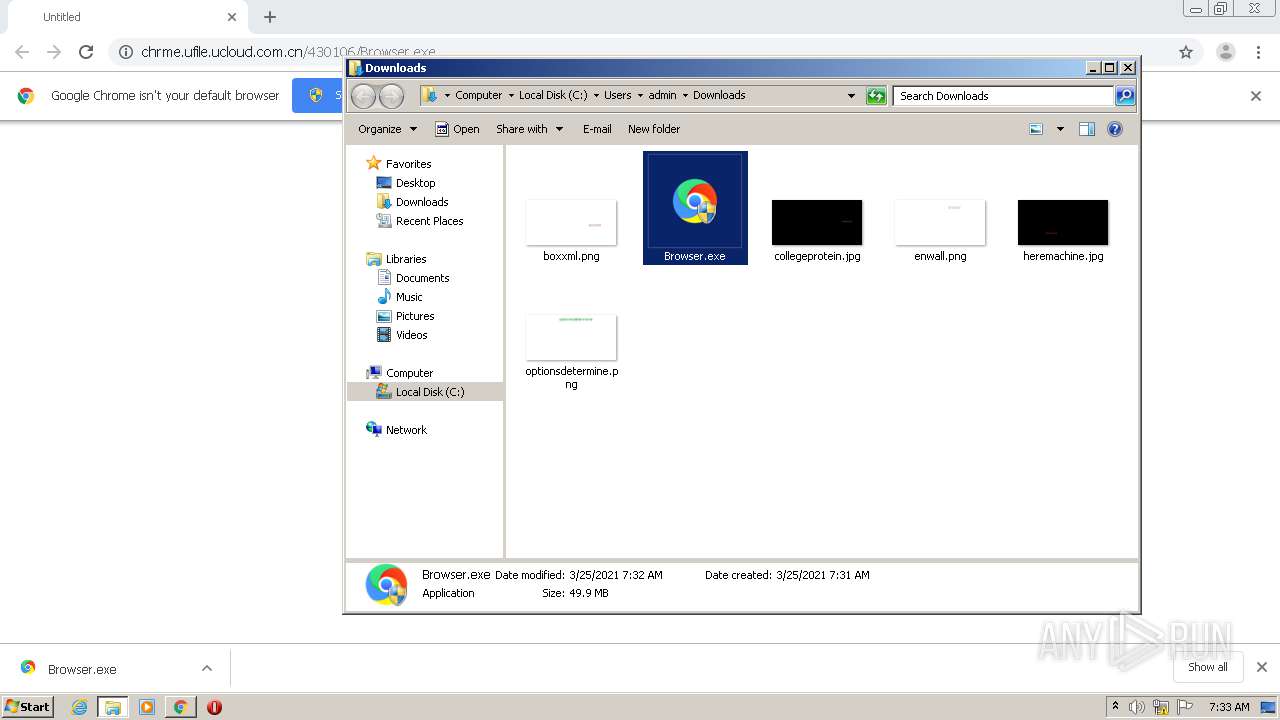Viewport: 1280px width, 720px height.
Task: Click the E-mail toolbar button
Action: coord(597,129)
